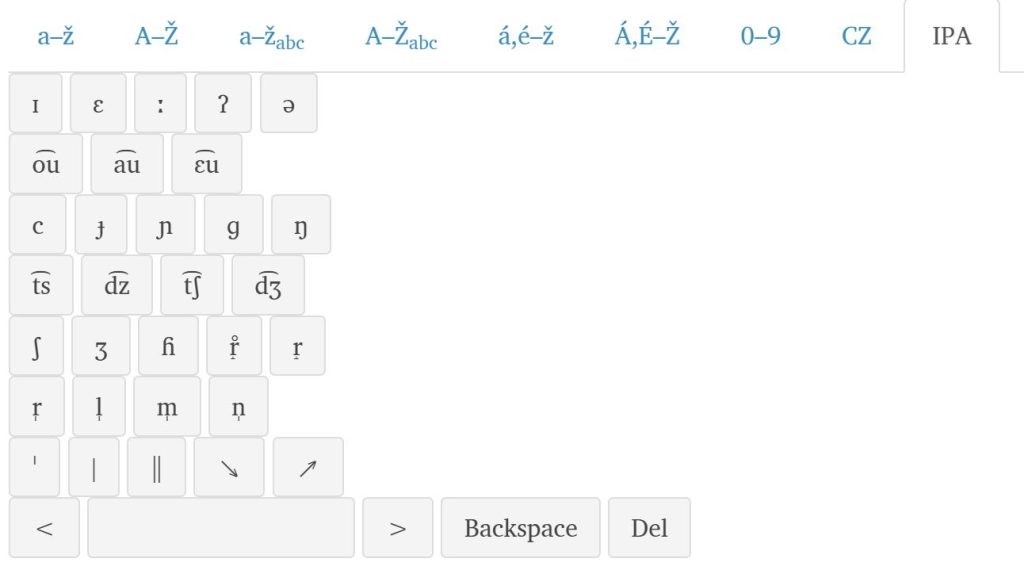Insert the dʒ affricate symbol

coord(268,285)
